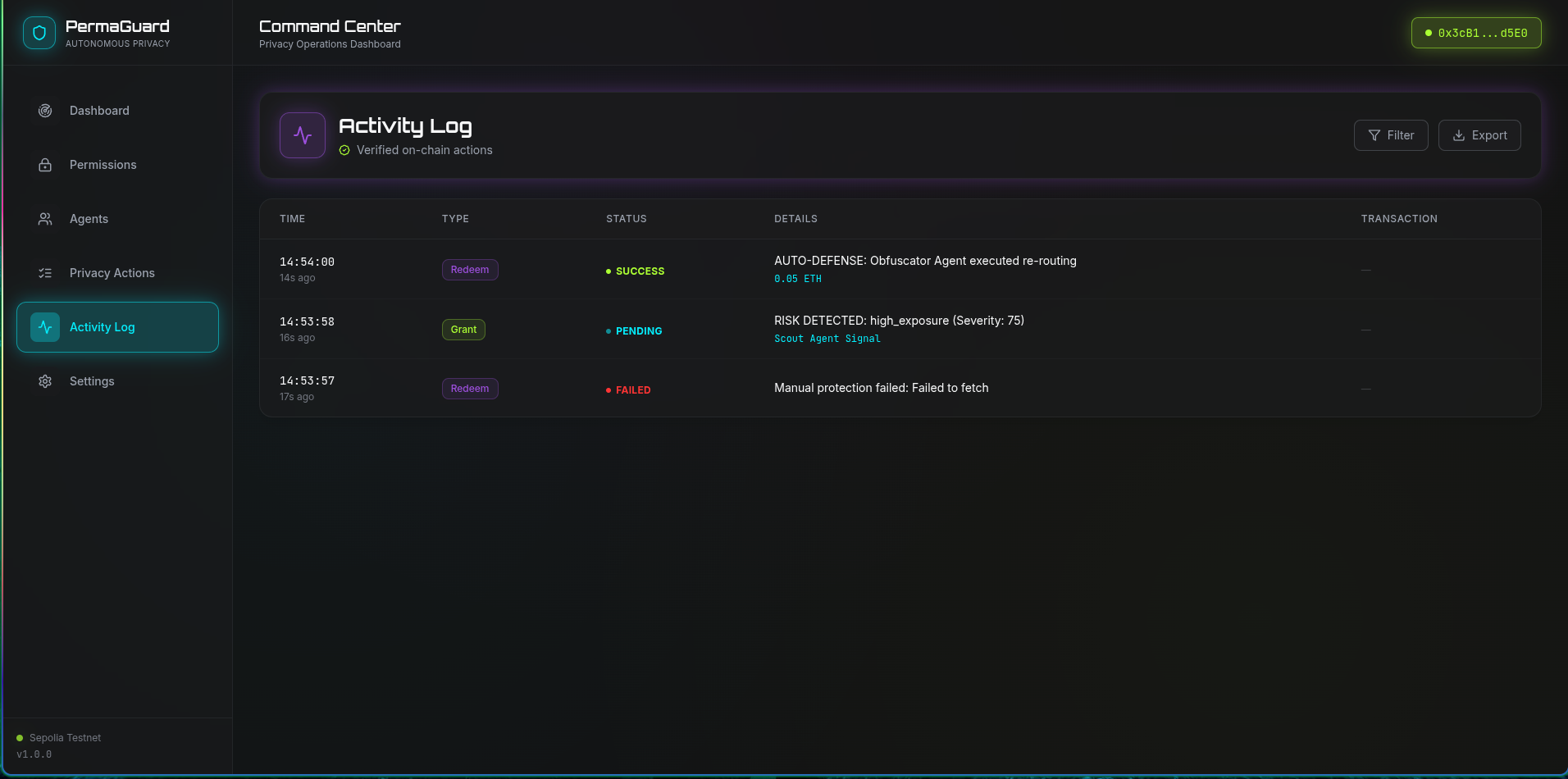Open the connected wallet 0x3cB1...d5E0 button
The image size is (1568, 779).
click(x=1475, y=33)
